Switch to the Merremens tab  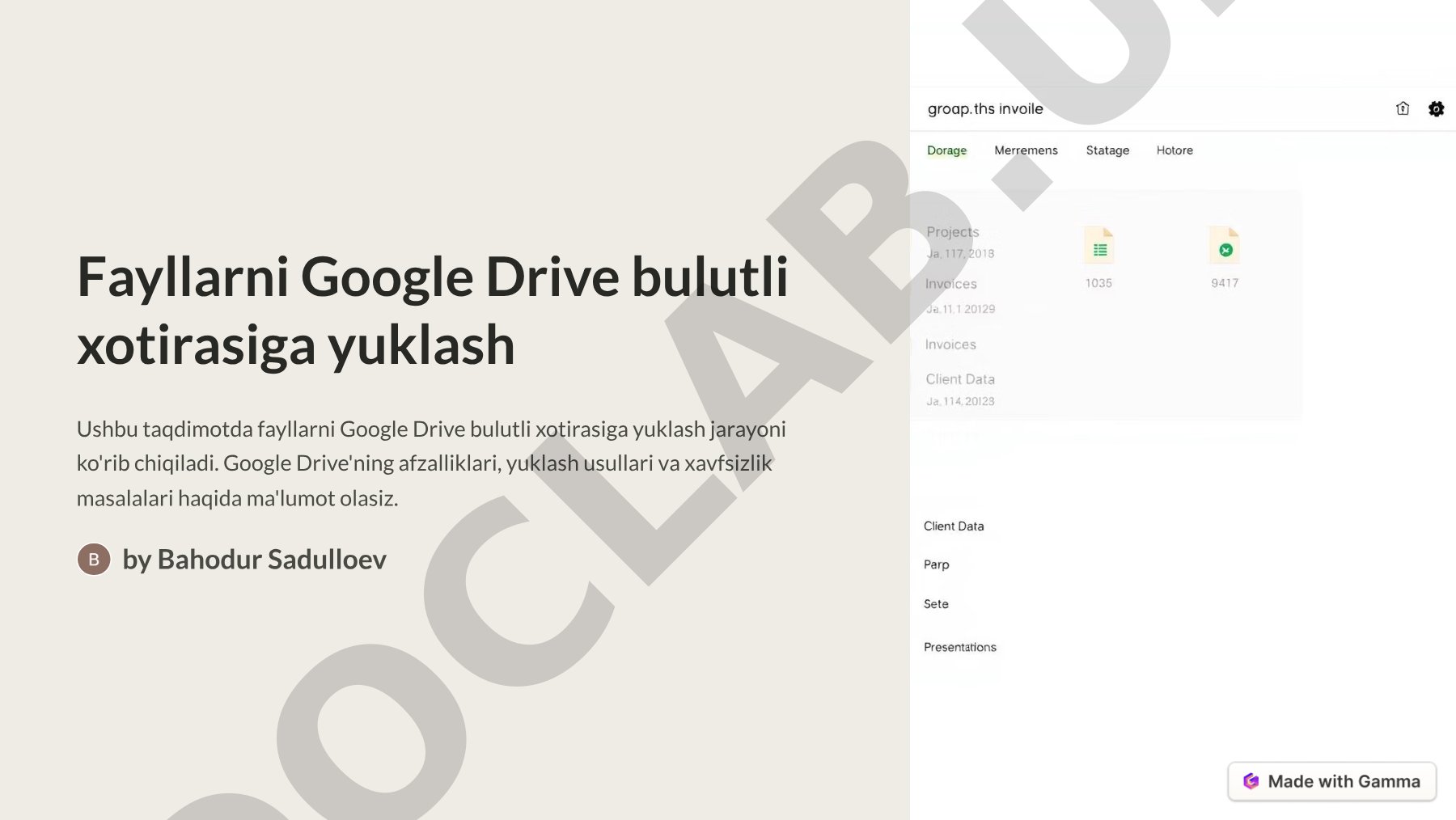pyautogui.click(x=1026, y=150)
